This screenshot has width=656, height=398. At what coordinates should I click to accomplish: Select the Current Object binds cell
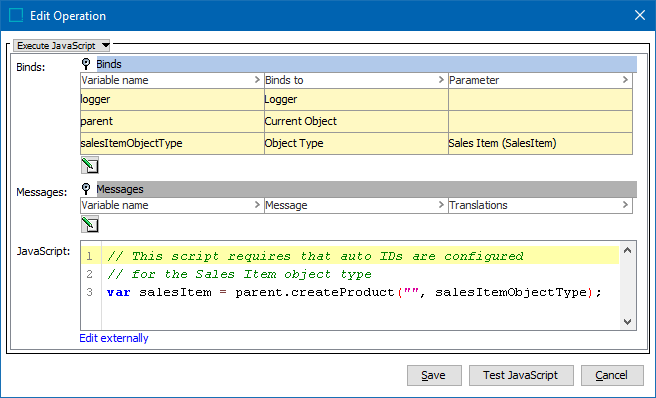click(356, 121)
